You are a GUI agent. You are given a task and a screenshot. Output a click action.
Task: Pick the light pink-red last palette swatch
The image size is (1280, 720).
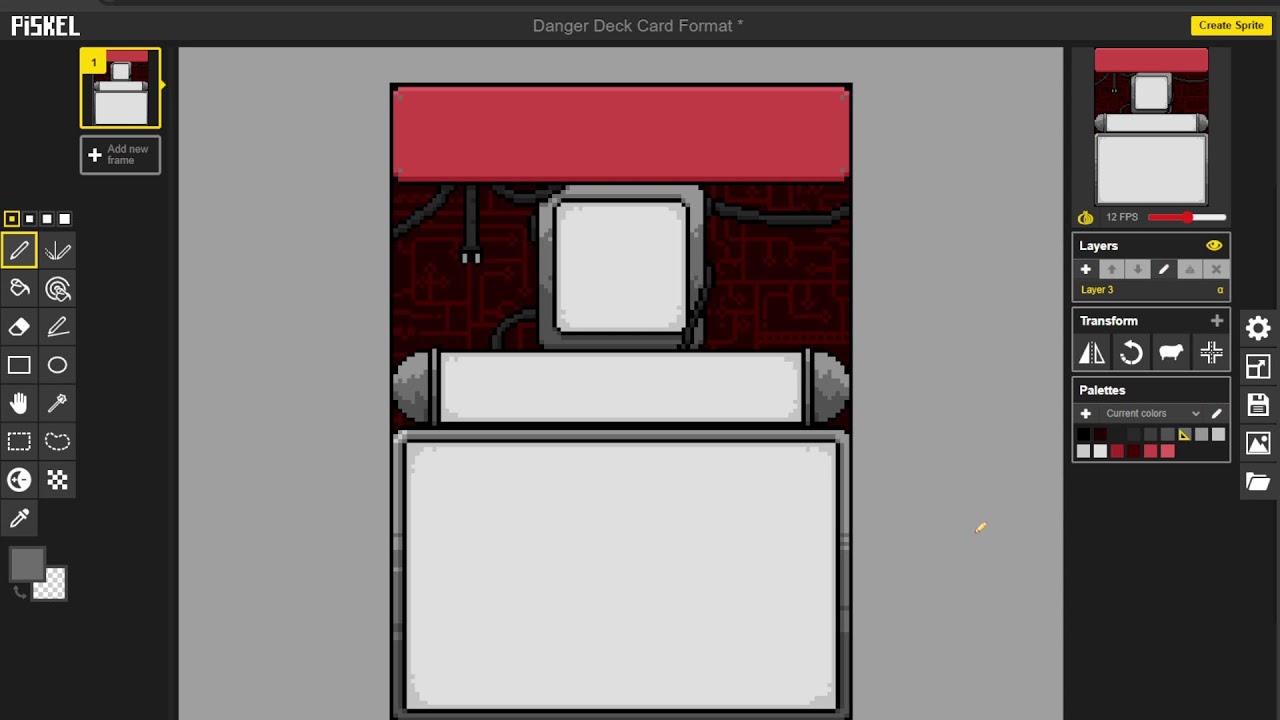pos(1167,451)
